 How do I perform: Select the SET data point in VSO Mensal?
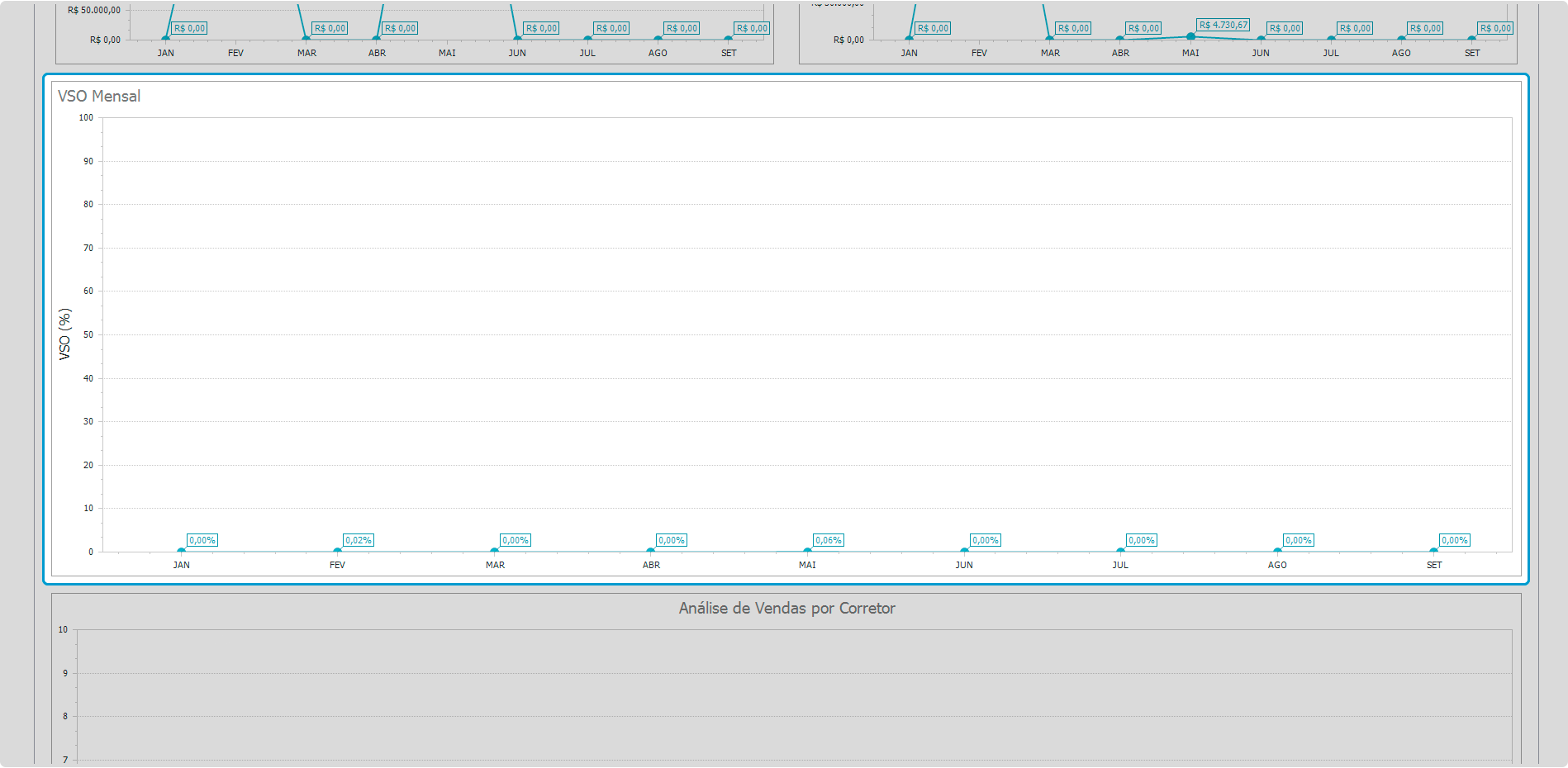click(x=1434, y=551)
